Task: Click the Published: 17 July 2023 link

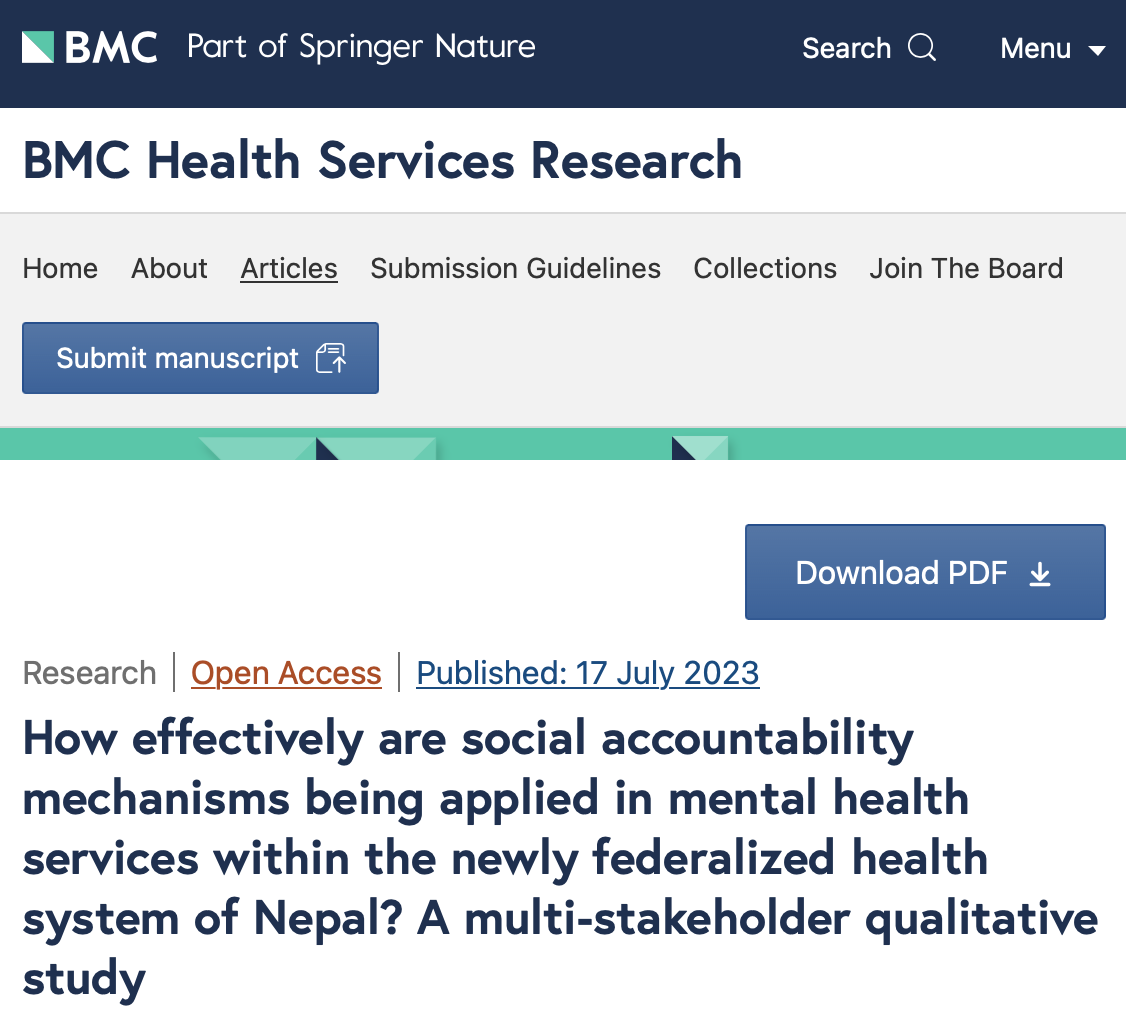Action: click(588, 673)
